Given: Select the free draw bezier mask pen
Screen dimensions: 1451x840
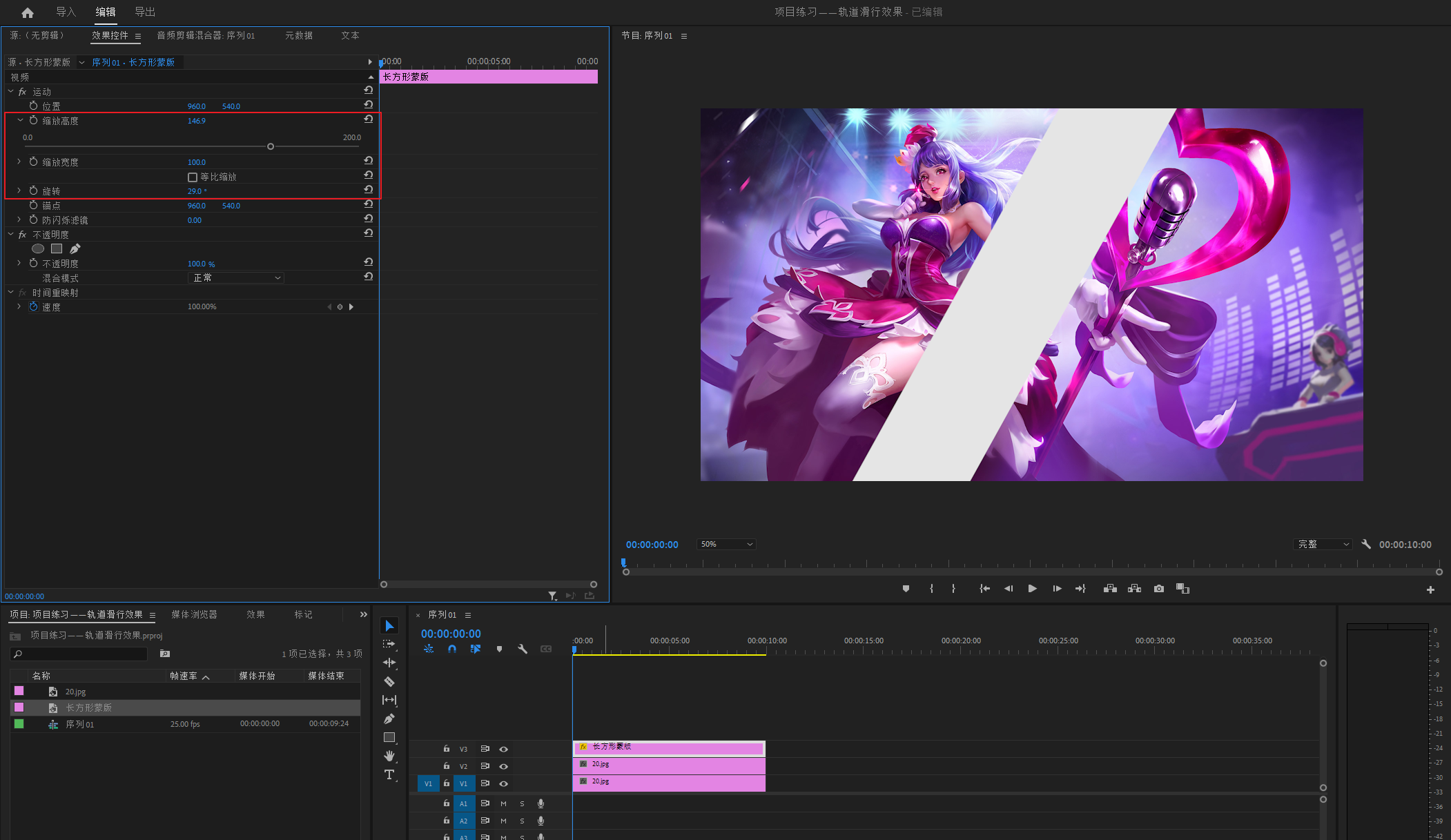Looking at the screenshot, I should pos(75,248).
